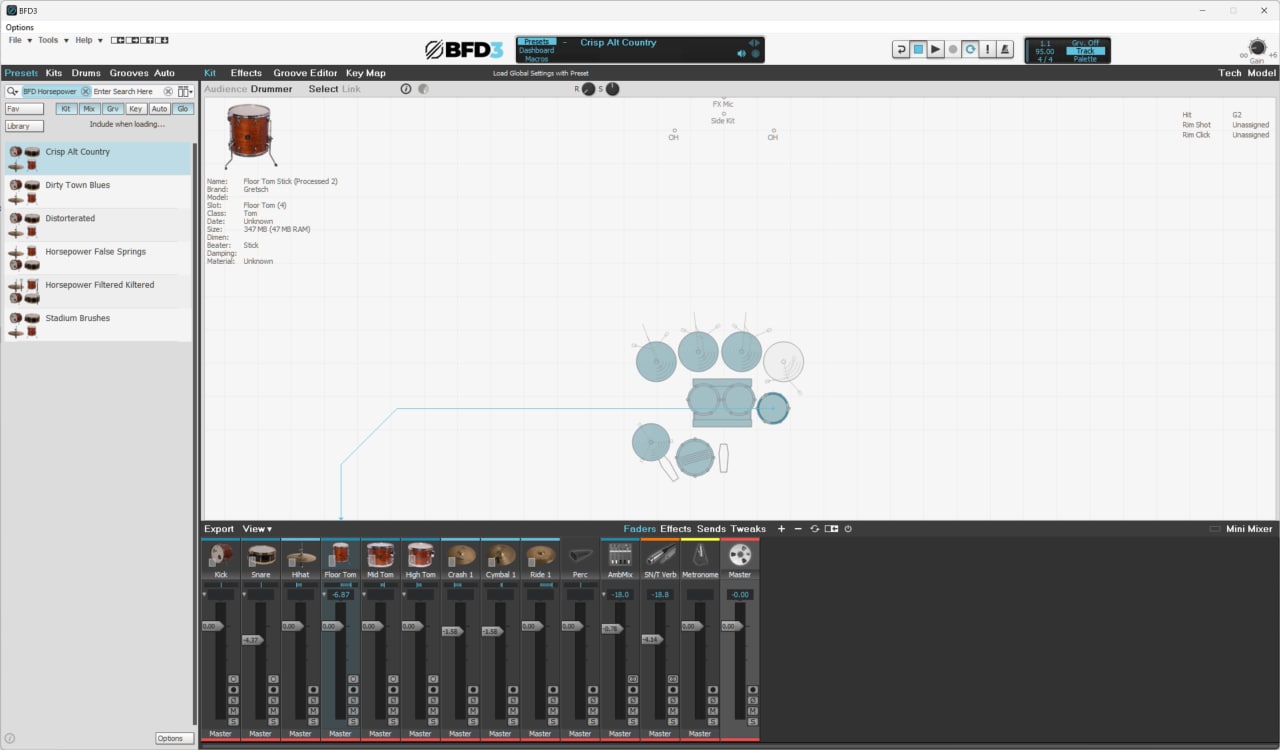
Task: Toggle the Grv include filter
Action: click(x=113, y=109)
